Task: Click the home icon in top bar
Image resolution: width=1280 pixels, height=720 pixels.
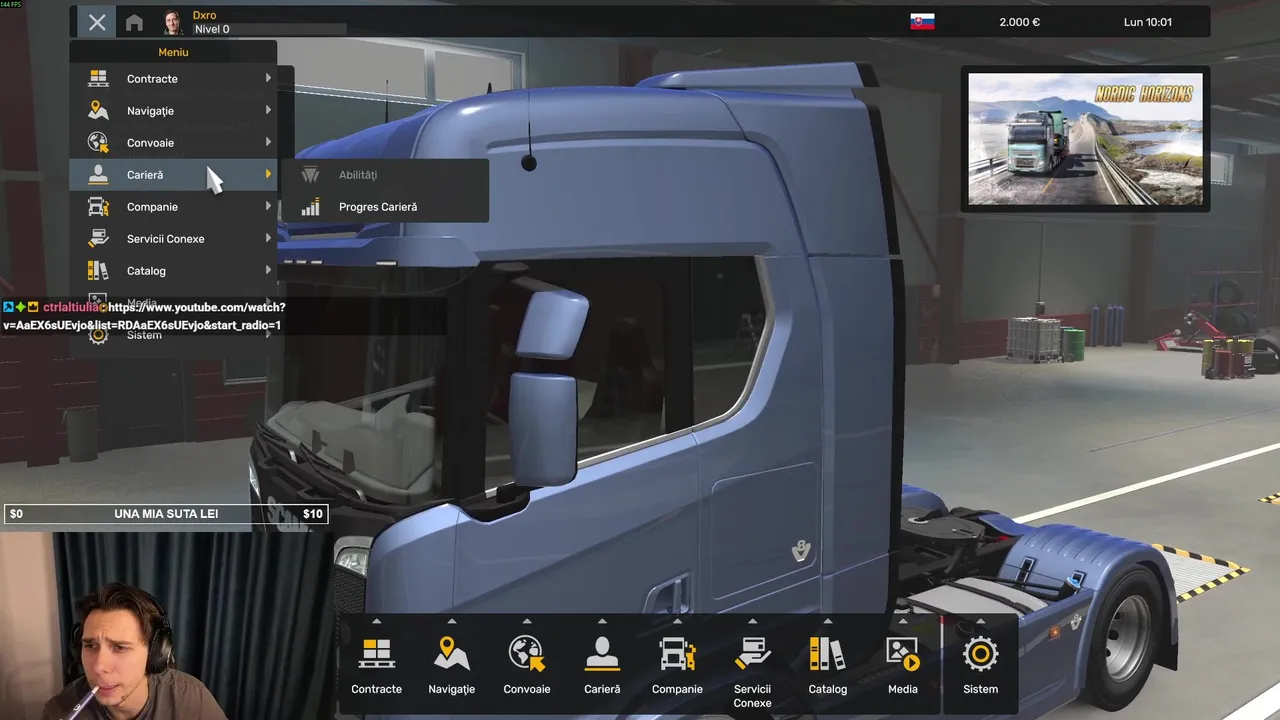Action: tap(134, 22)
